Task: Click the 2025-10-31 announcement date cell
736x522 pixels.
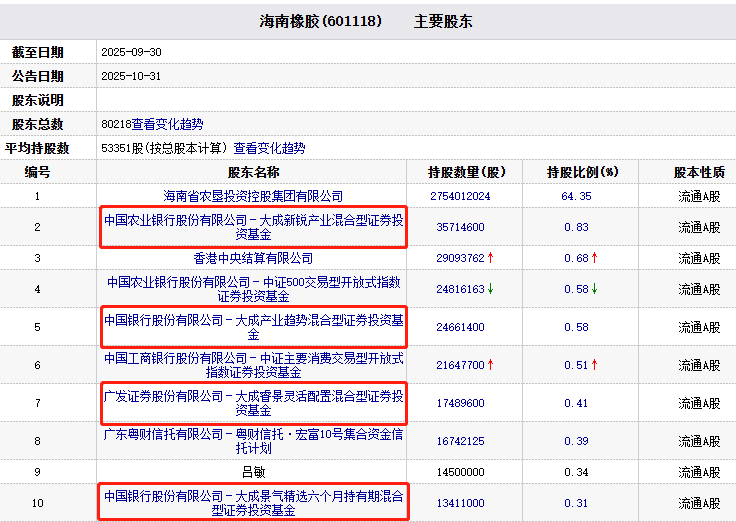Action: [x=131, y=76]
